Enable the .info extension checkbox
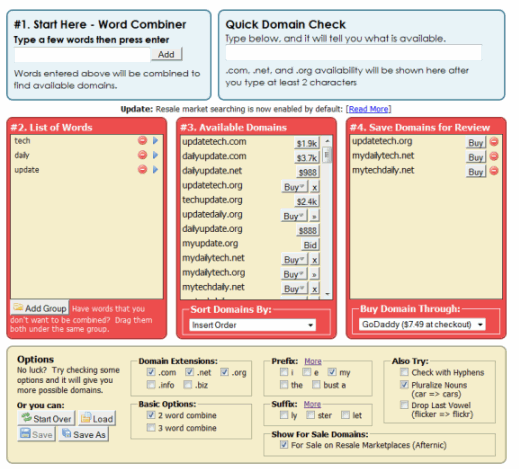 click(x=151, y=385)
